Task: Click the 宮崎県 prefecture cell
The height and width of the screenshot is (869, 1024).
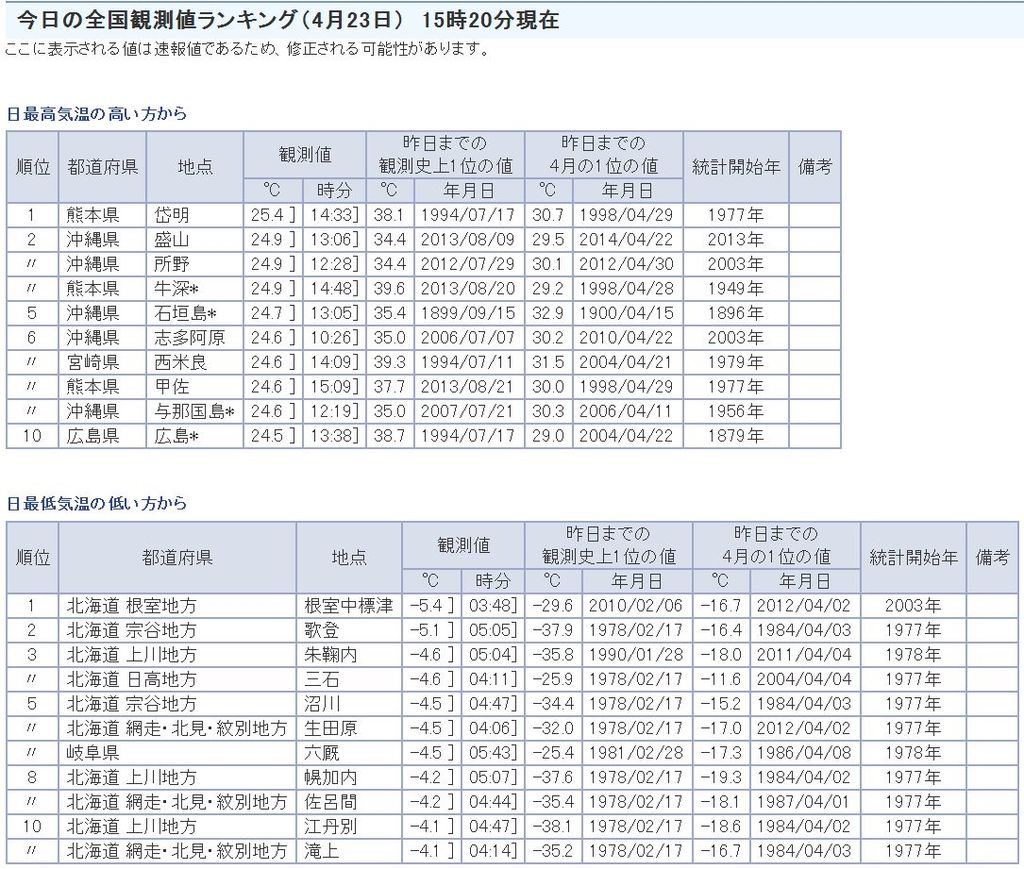Action: tap(93, 362)
